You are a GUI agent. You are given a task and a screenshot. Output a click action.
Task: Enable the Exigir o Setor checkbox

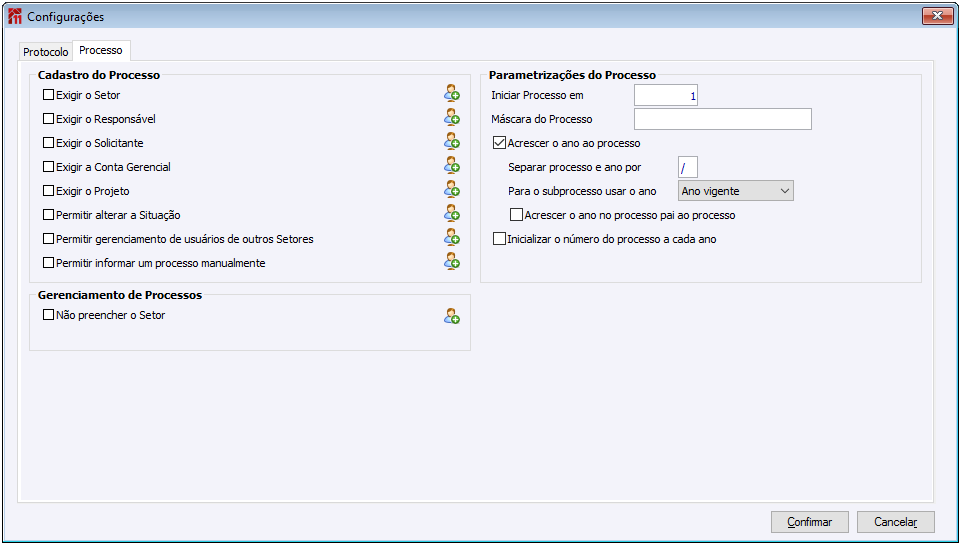48,95
